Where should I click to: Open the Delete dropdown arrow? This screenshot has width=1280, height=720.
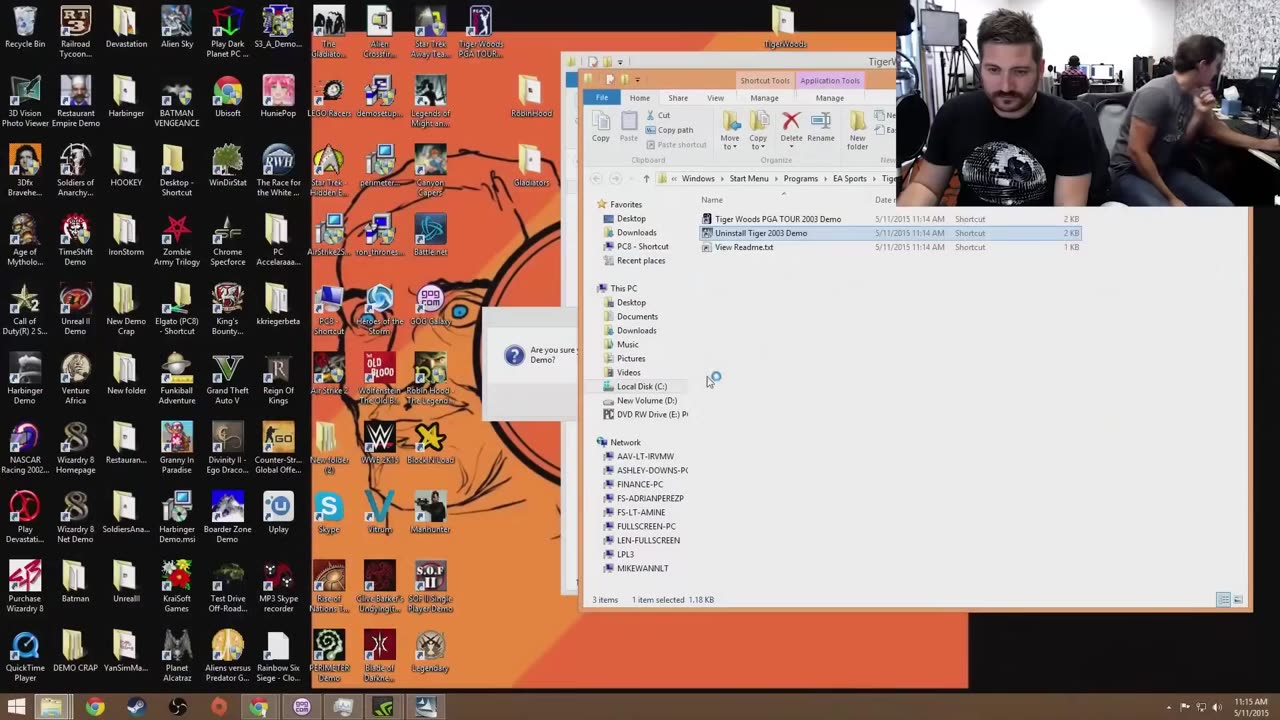click(791, 147)
